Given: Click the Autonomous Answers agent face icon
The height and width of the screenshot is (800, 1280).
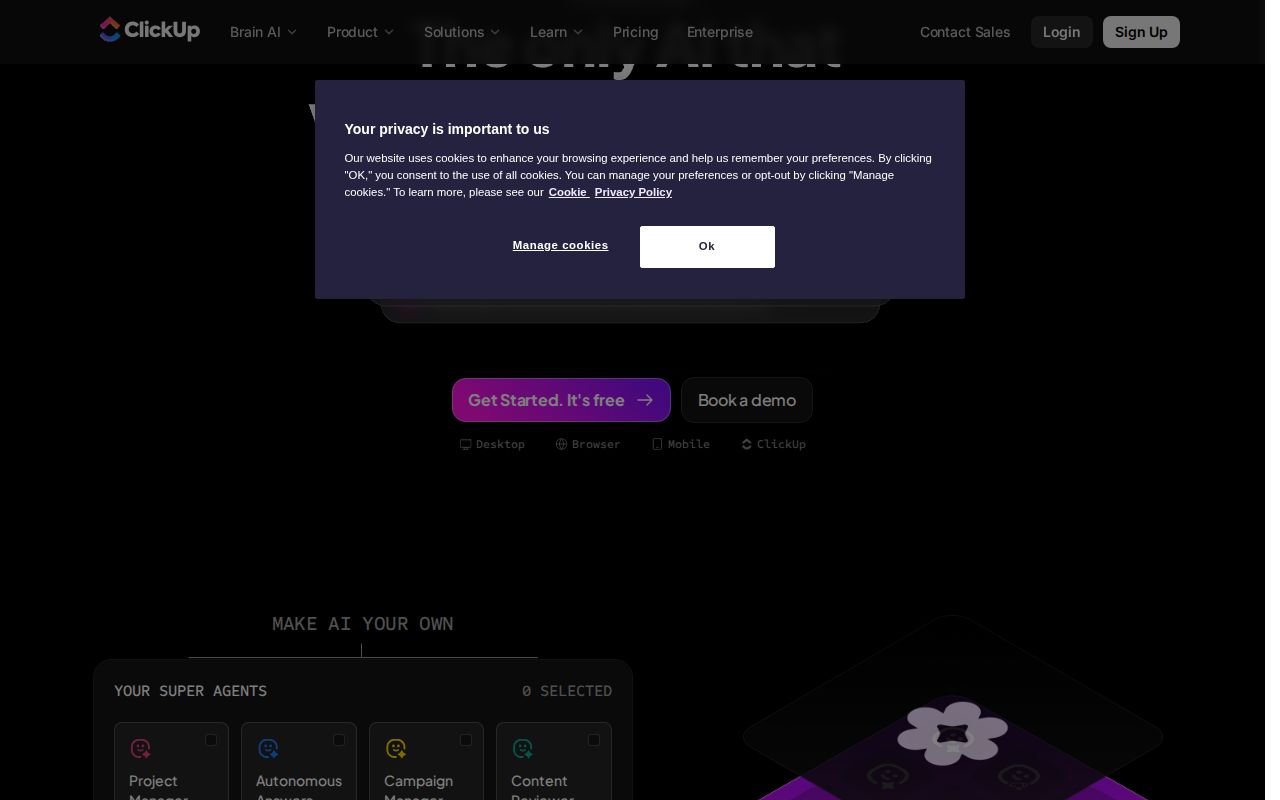Looking at the screenshot, I should (x=268, y=748).
